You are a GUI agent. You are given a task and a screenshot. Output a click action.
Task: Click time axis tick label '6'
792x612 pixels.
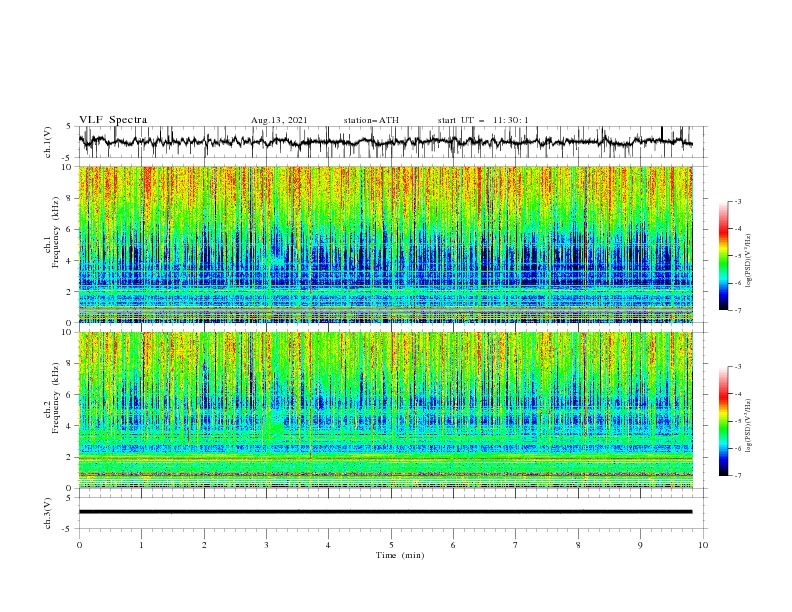coord(453,545)
